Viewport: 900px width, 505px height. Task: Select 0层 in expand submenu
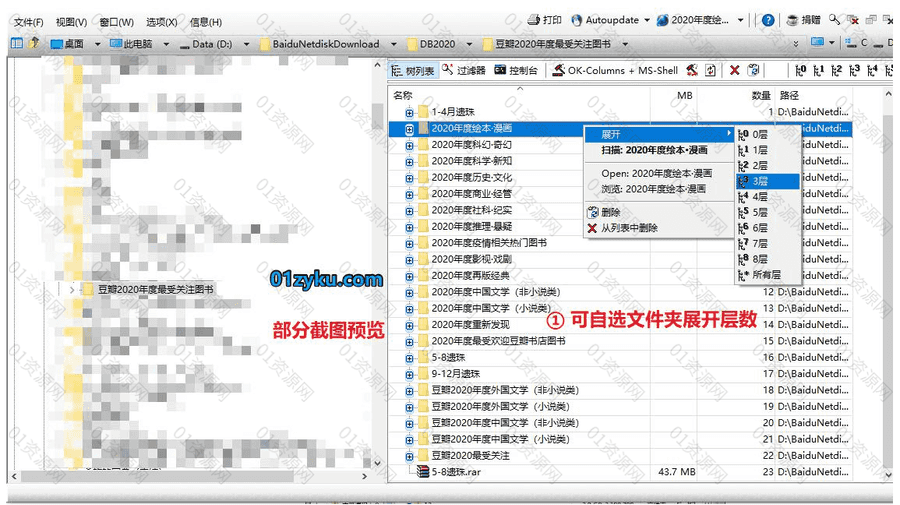768,134
